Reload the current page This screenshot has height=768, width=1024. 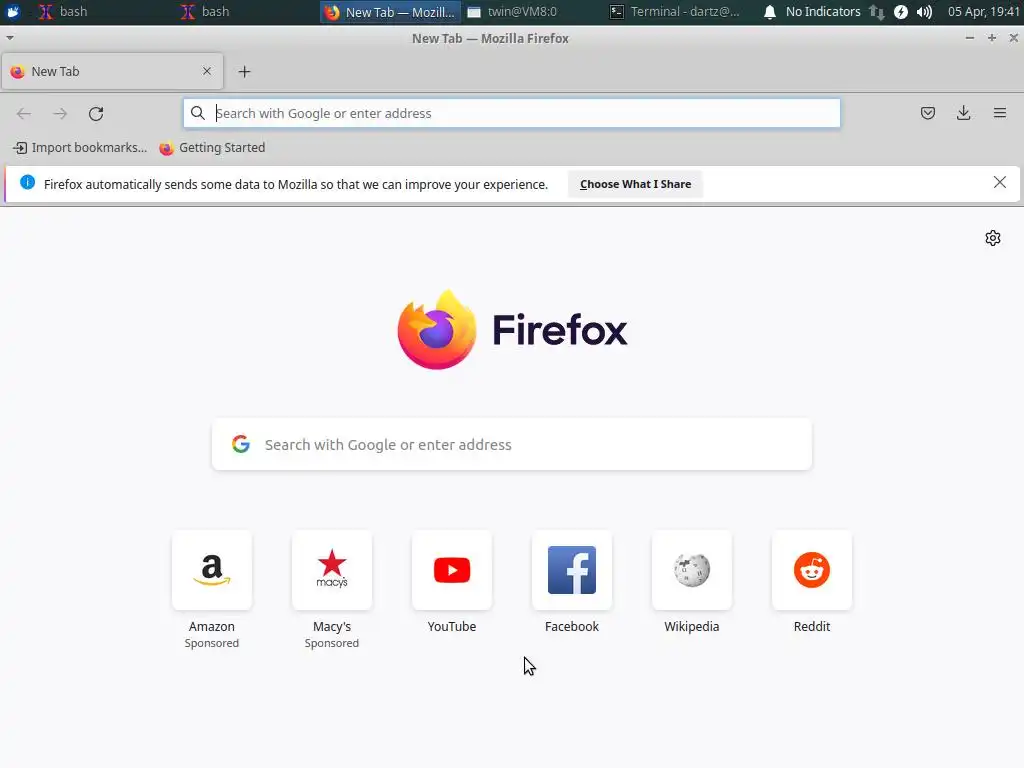click(96, 114)
